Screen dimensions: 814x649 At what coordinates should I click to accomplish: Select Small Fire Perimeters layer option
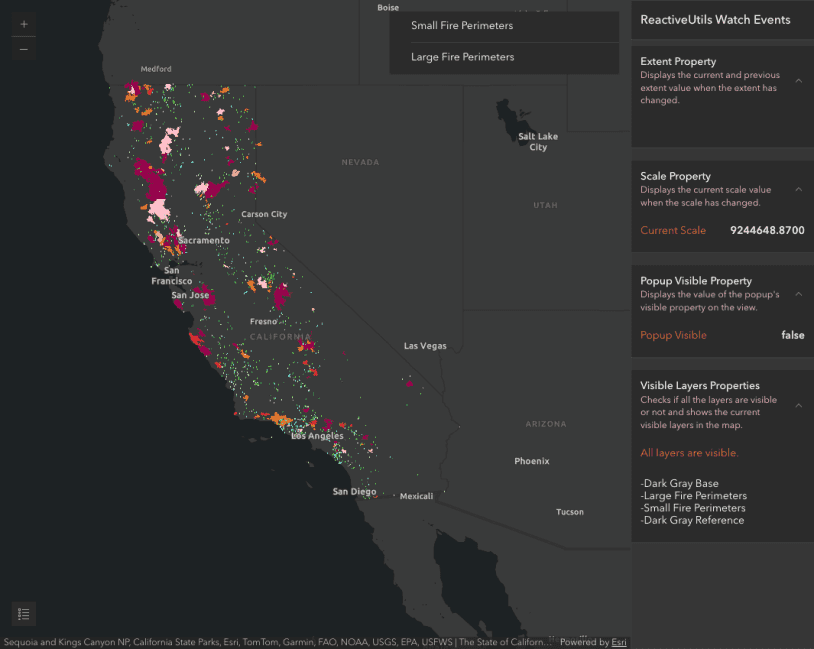pos(504,26)
